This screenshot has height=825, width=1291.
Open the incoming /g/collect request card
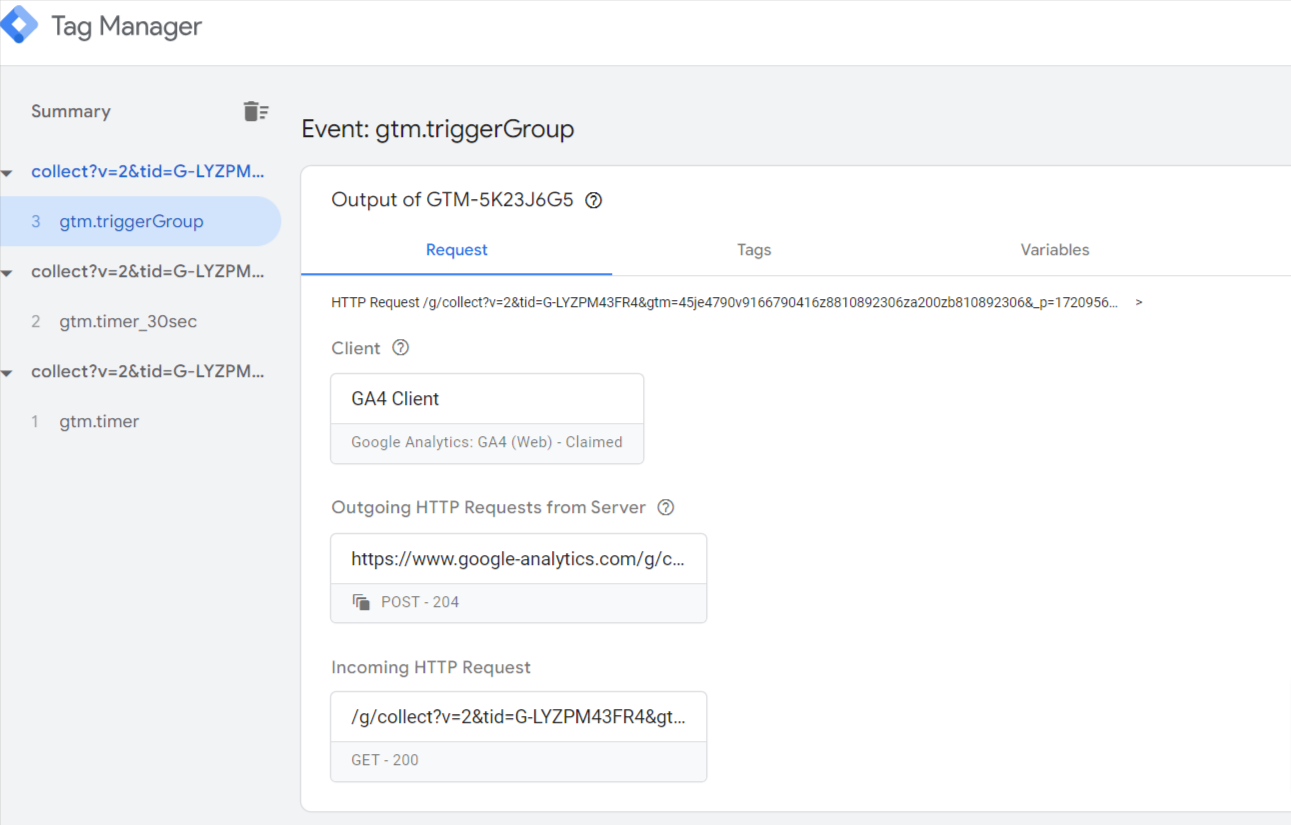point(518,736)
